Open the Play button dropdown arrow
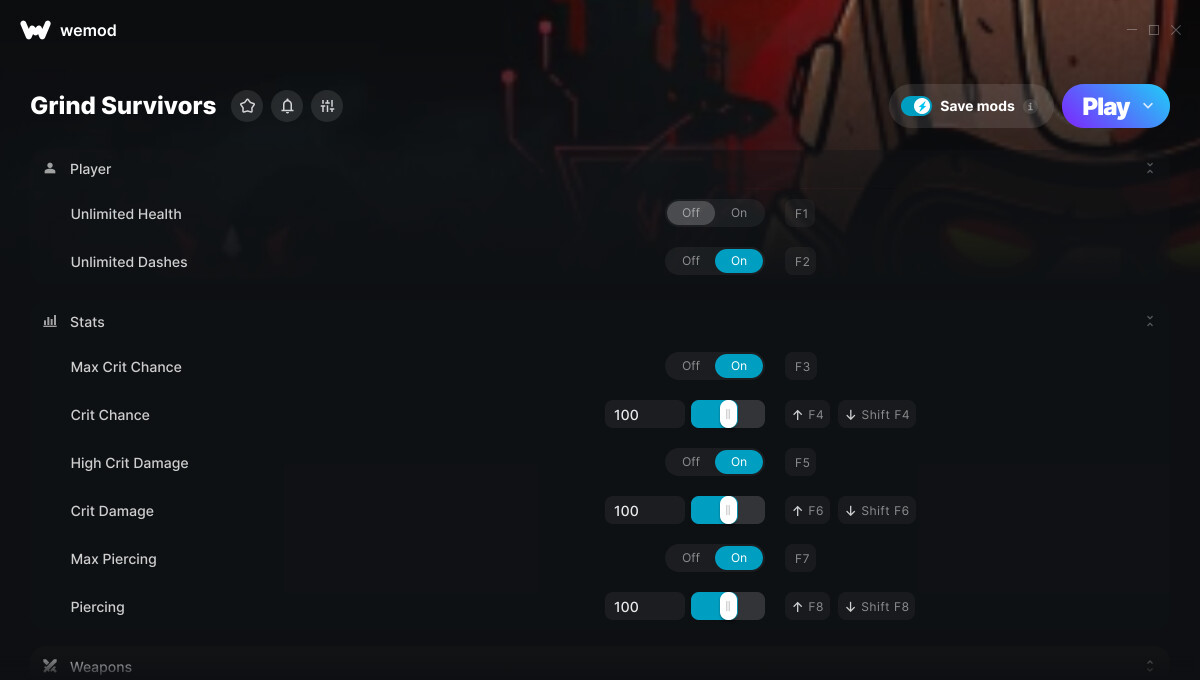 [x=1148, y=106]
